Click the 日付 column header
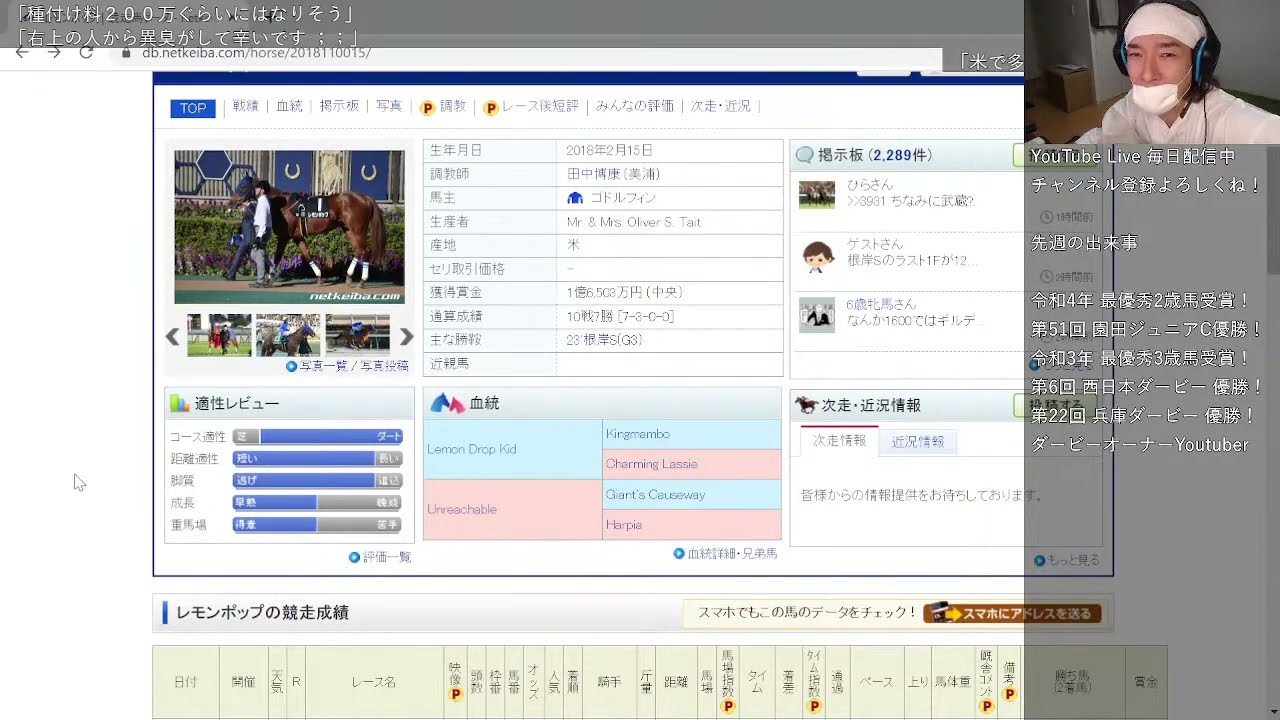The image size is (1280, 720). (x=185, y=682)
